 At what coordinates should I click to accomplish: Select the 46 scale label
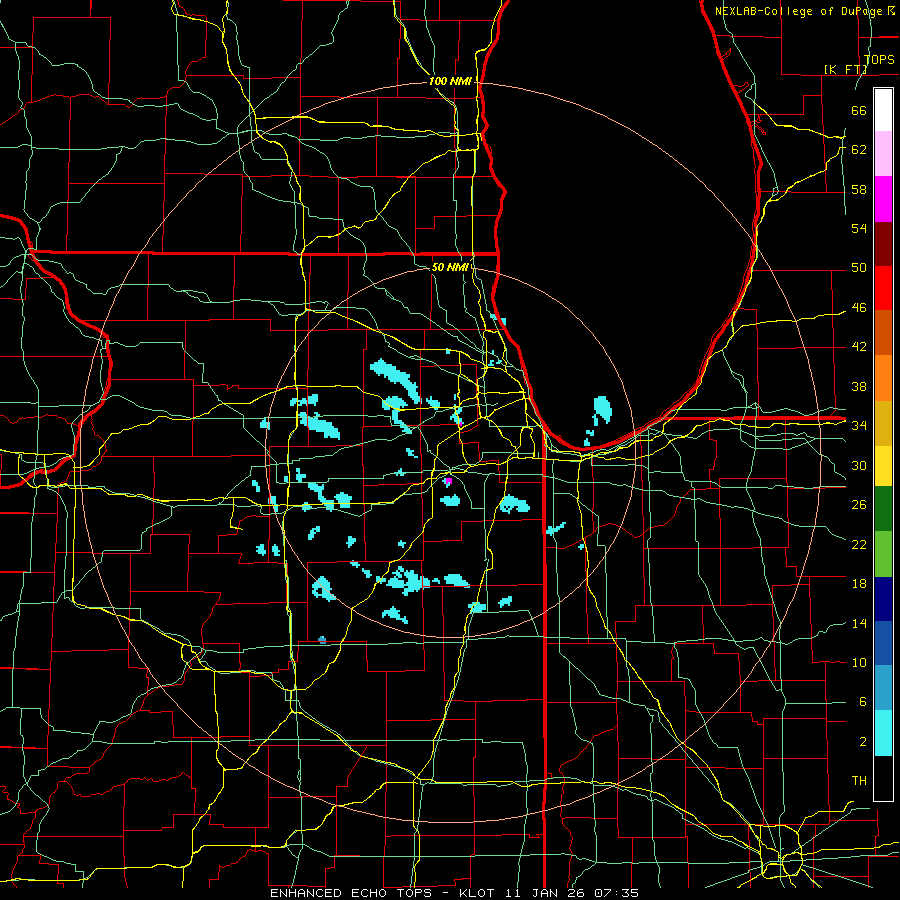859,308
